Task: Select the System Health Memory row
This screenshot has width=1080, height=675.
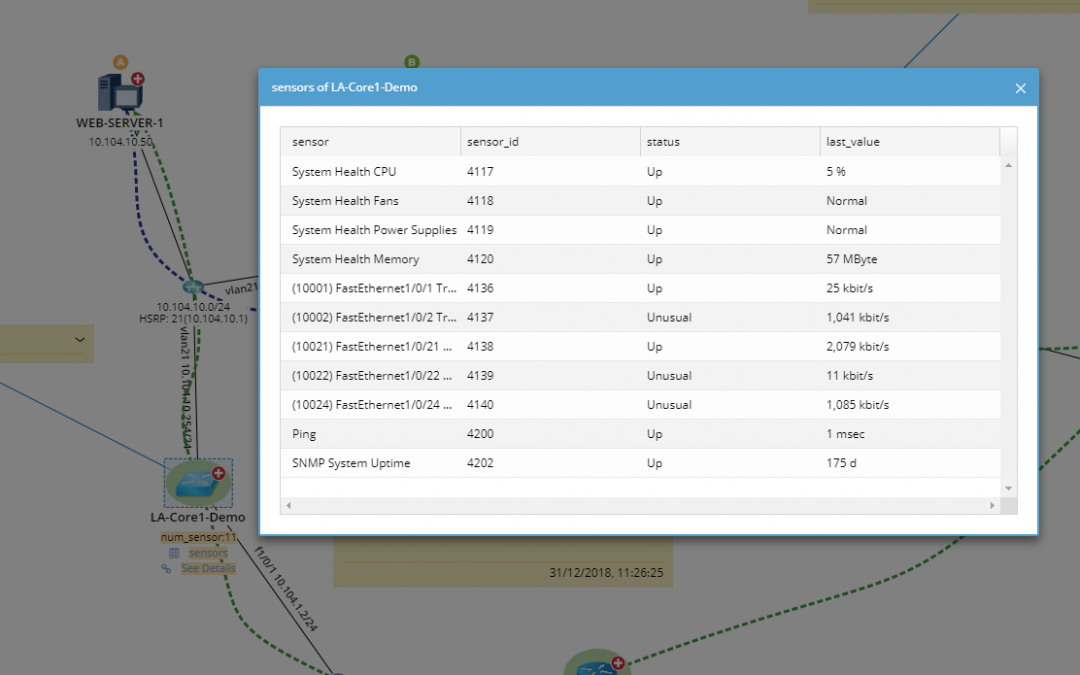Action: 640,259
